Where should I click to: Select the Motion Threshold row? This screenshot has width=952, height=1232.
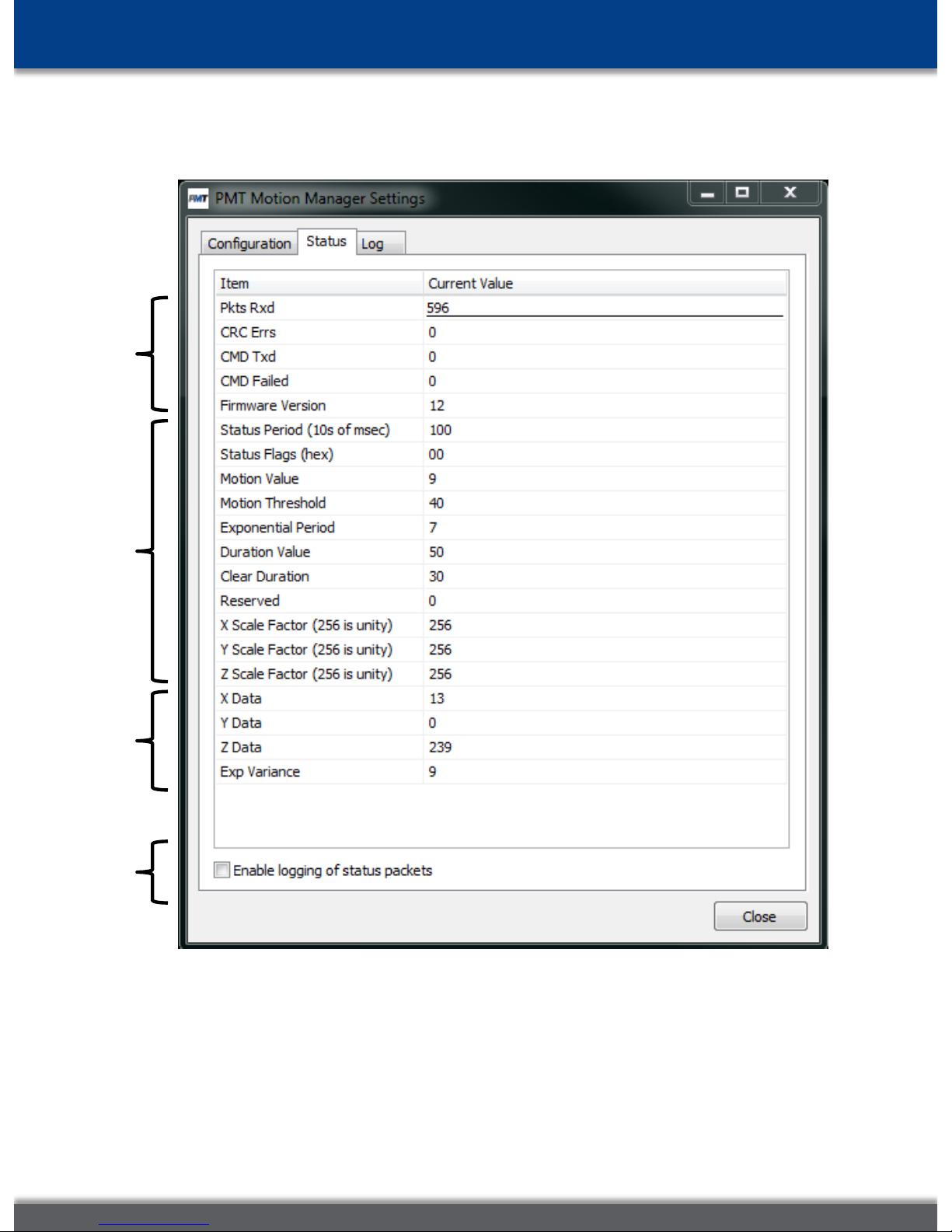coord(501,503)
